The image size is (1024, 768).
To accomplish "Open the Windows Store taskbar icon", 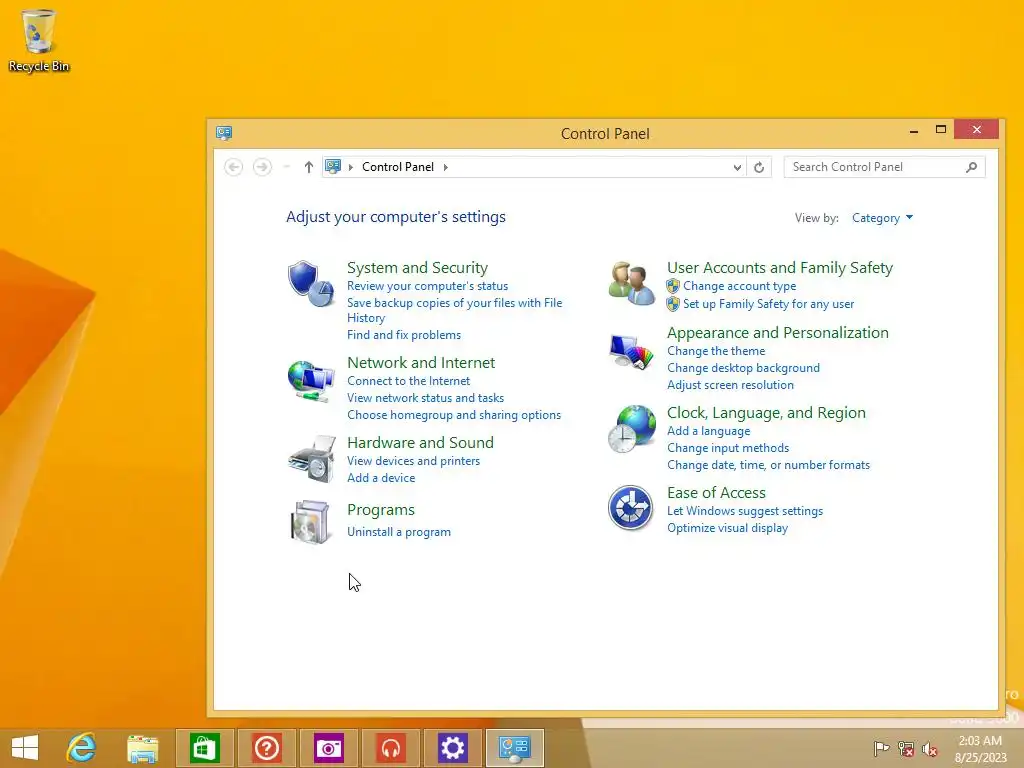I will click(x=204, y=748).
